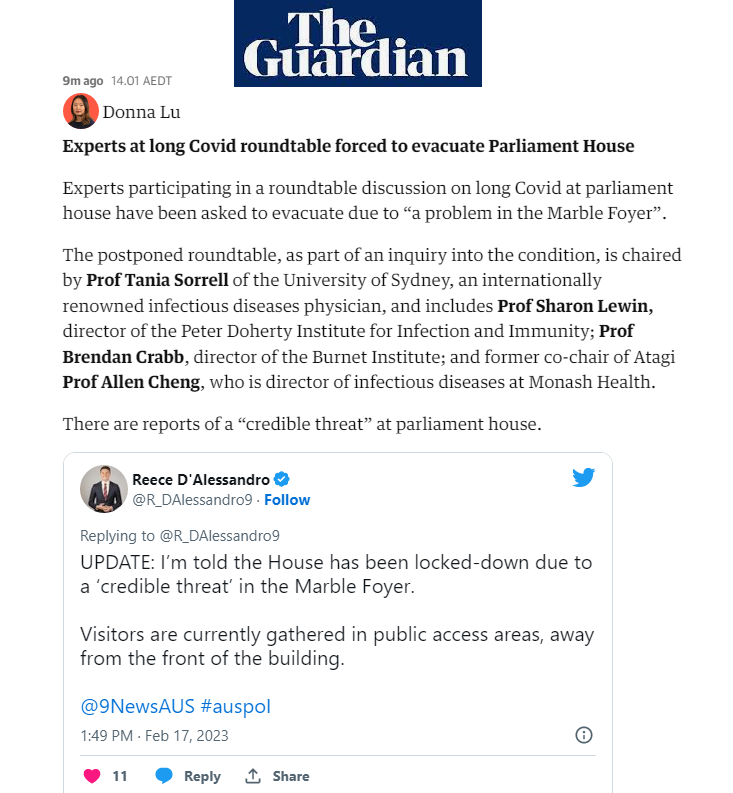733x793 pixels.
Task: Click the Guardian logo banner
Action: point(357,44)
